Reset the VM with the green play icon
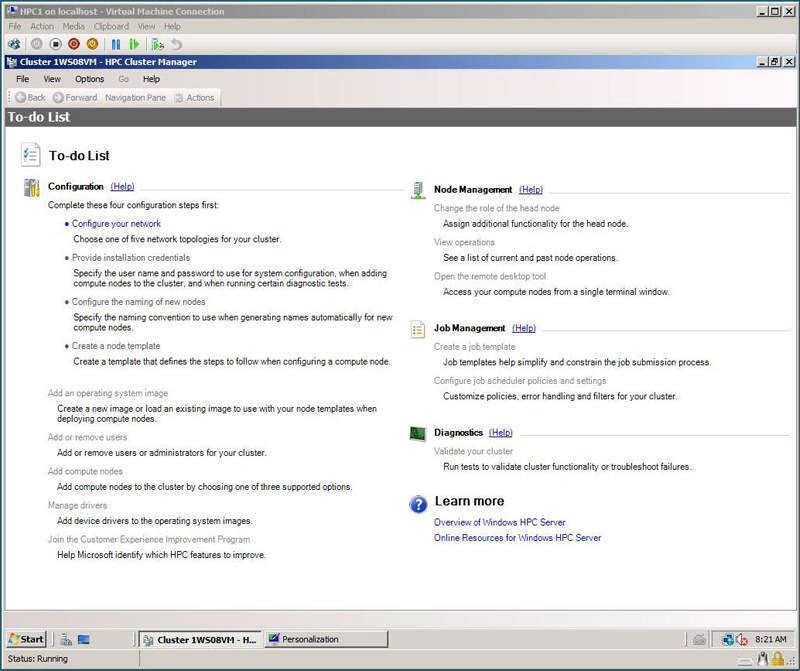Viewport: 800px width, 671px height. point(134,44)
